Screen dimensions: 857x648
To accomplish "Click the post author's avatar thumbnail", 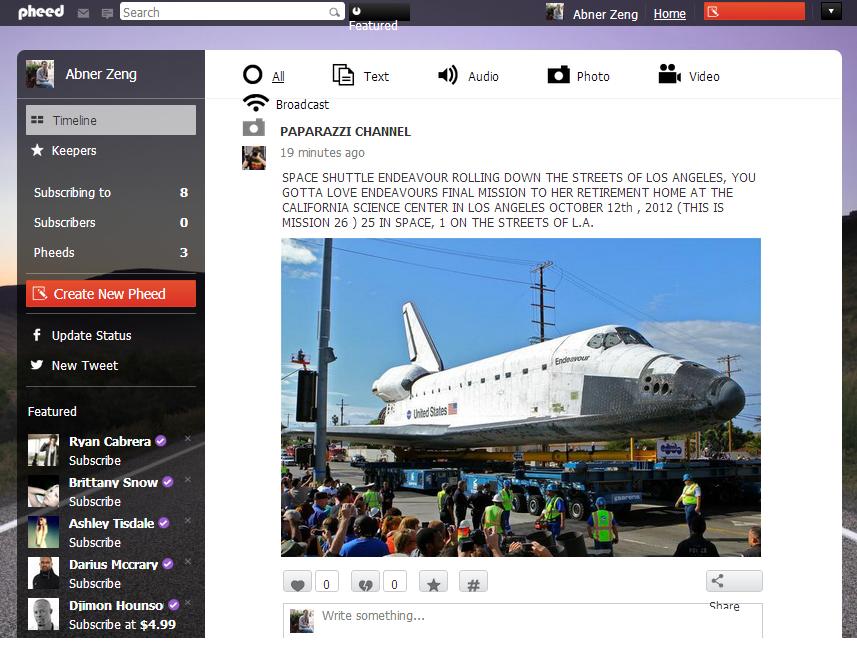I will (x=254, y=158).
